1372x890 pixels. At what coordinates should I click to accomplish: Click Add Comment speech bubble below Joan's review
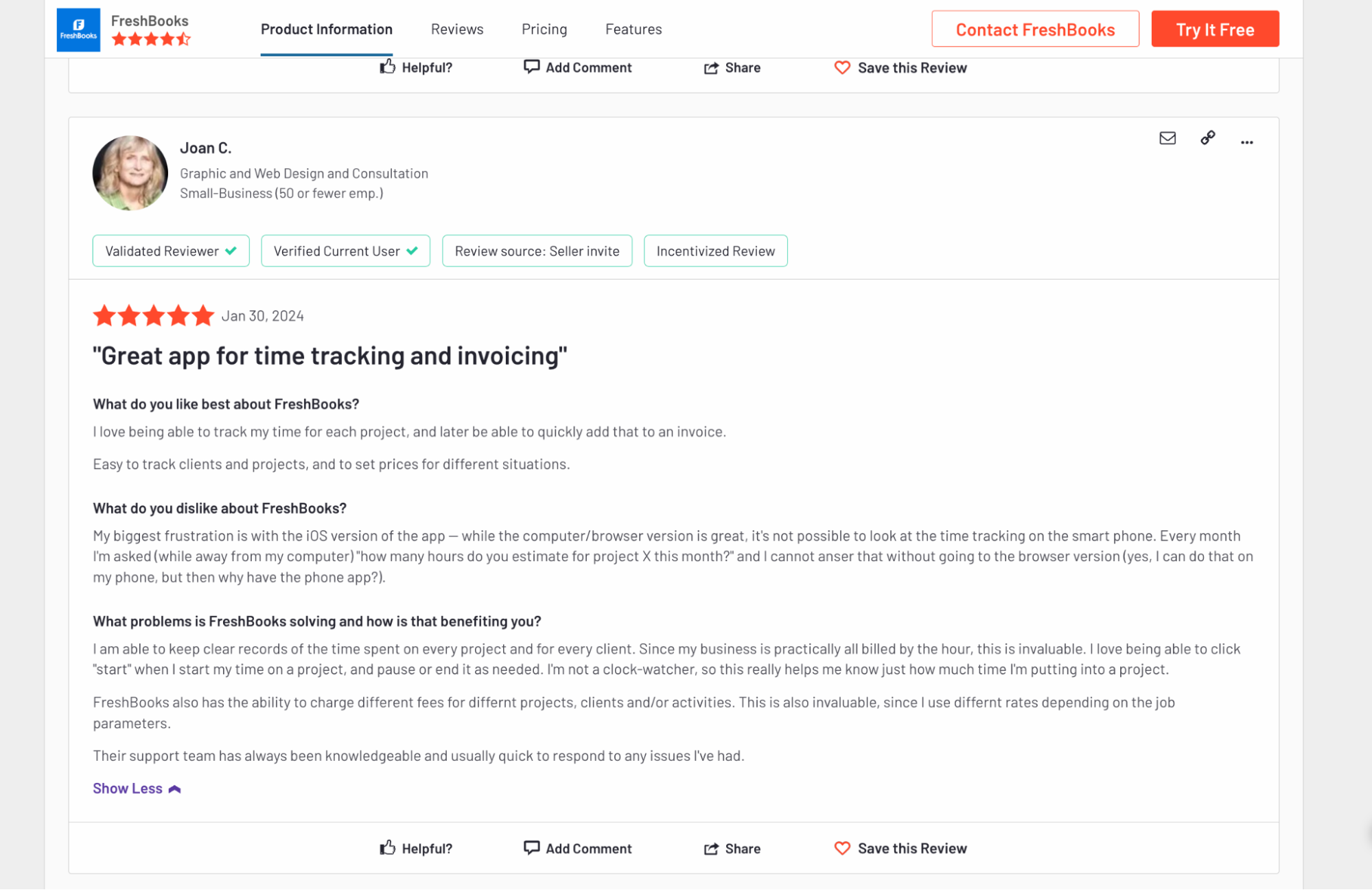(531, 847)
